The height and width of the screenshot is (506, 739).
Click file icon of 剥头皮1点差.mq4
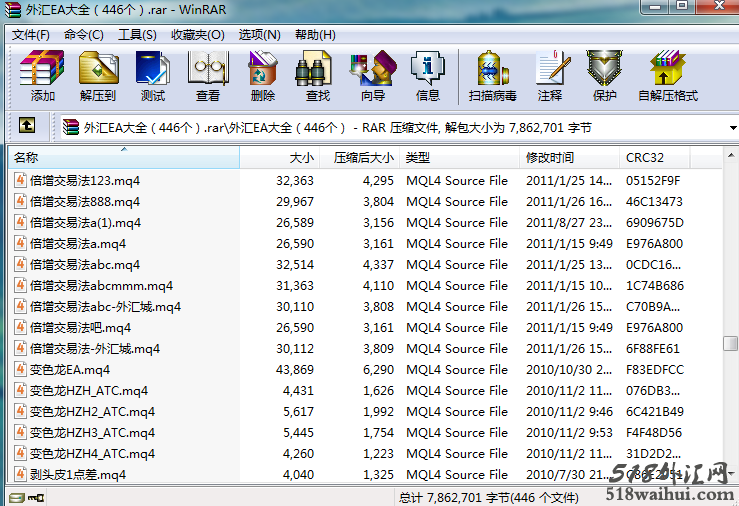coord(20,474)
